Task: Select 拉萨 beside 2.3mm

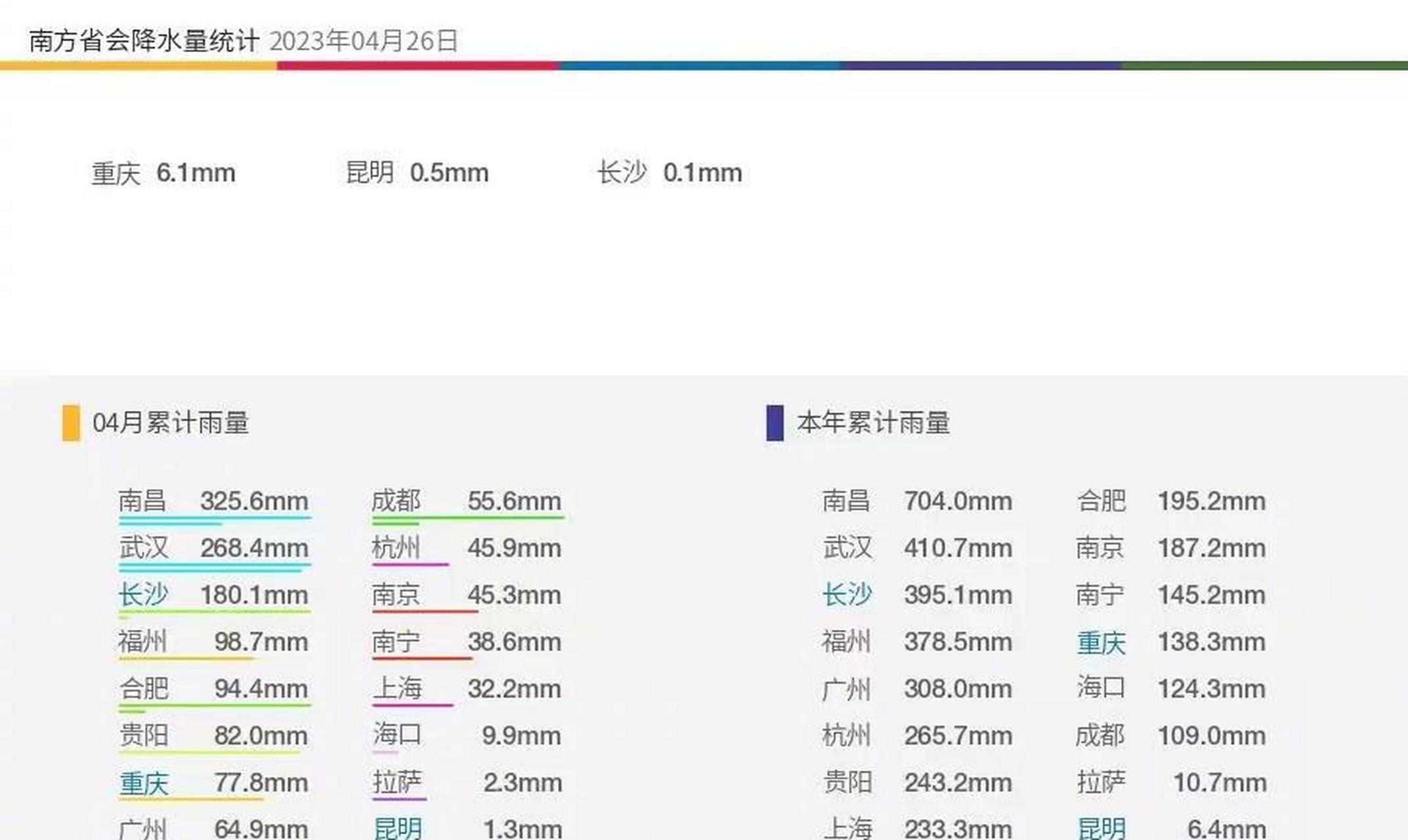Action: coord(397,783)
